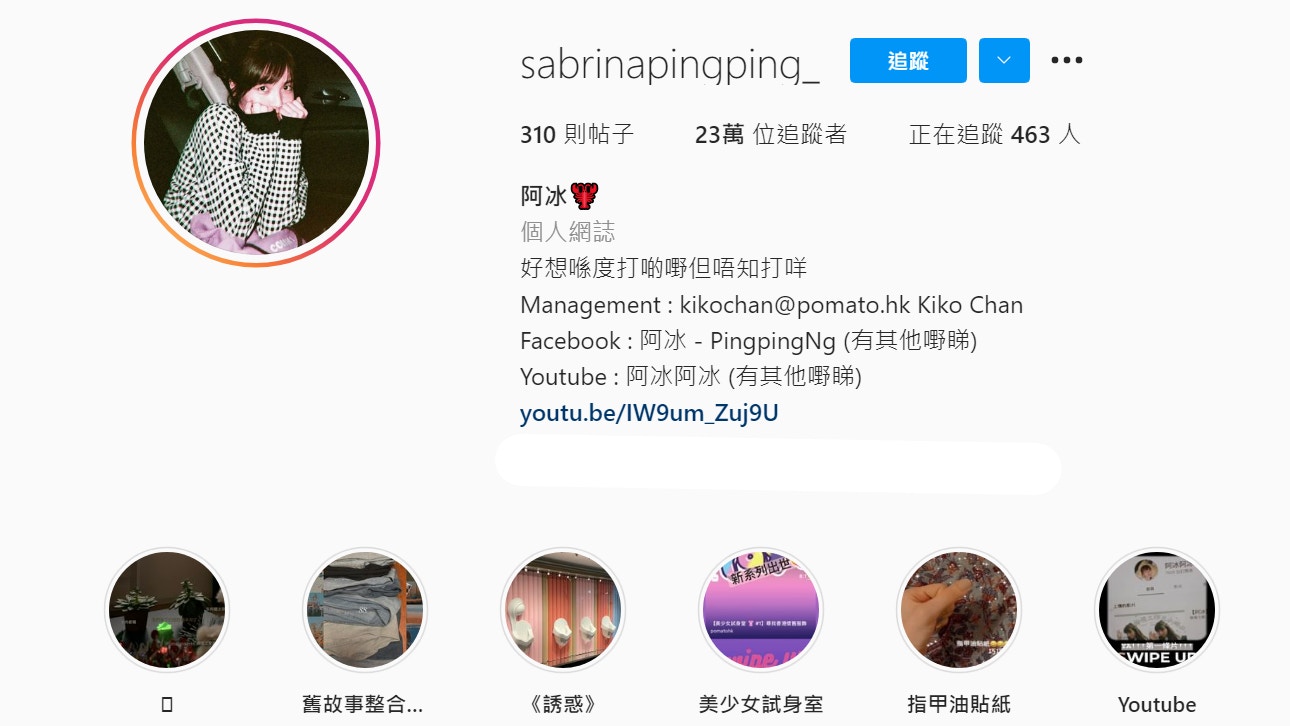This screenshot has height=726, width=1290.
Task: Click the blue 追蹤 follow button
Action: pos(908,61)
